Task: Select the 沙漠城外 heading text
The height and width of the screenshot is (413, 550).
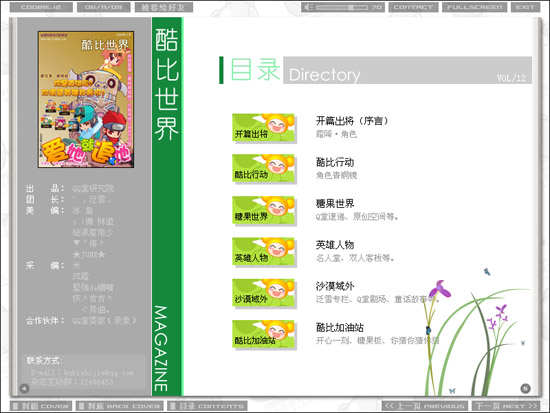Action: tap(335, 286)
